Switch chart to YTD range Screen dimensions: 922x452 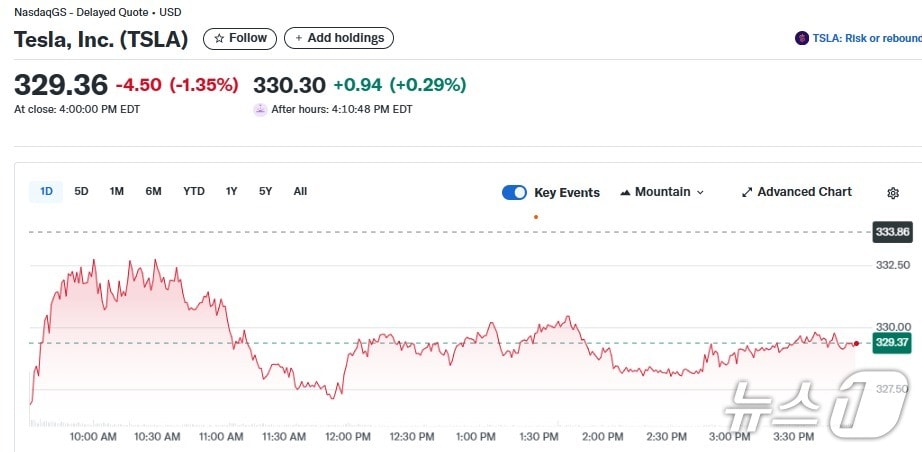coord(193,191)
